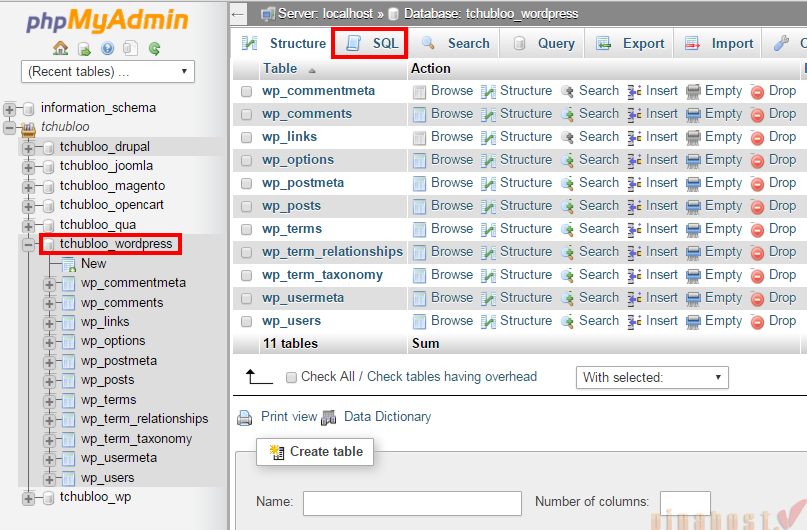The height and width of the screenshot is (530, 807).
Task: Open the query window pages icon
Action: pos(130,48)
